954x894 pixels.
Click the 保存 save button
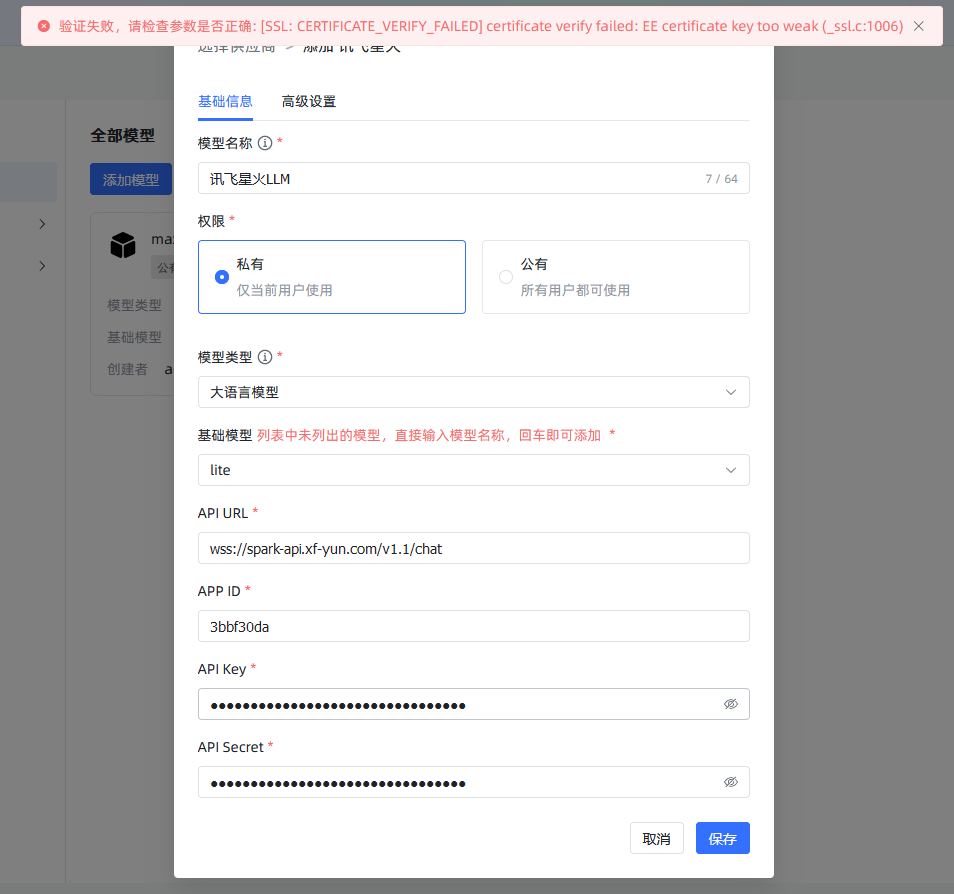[x=723, y=839]
